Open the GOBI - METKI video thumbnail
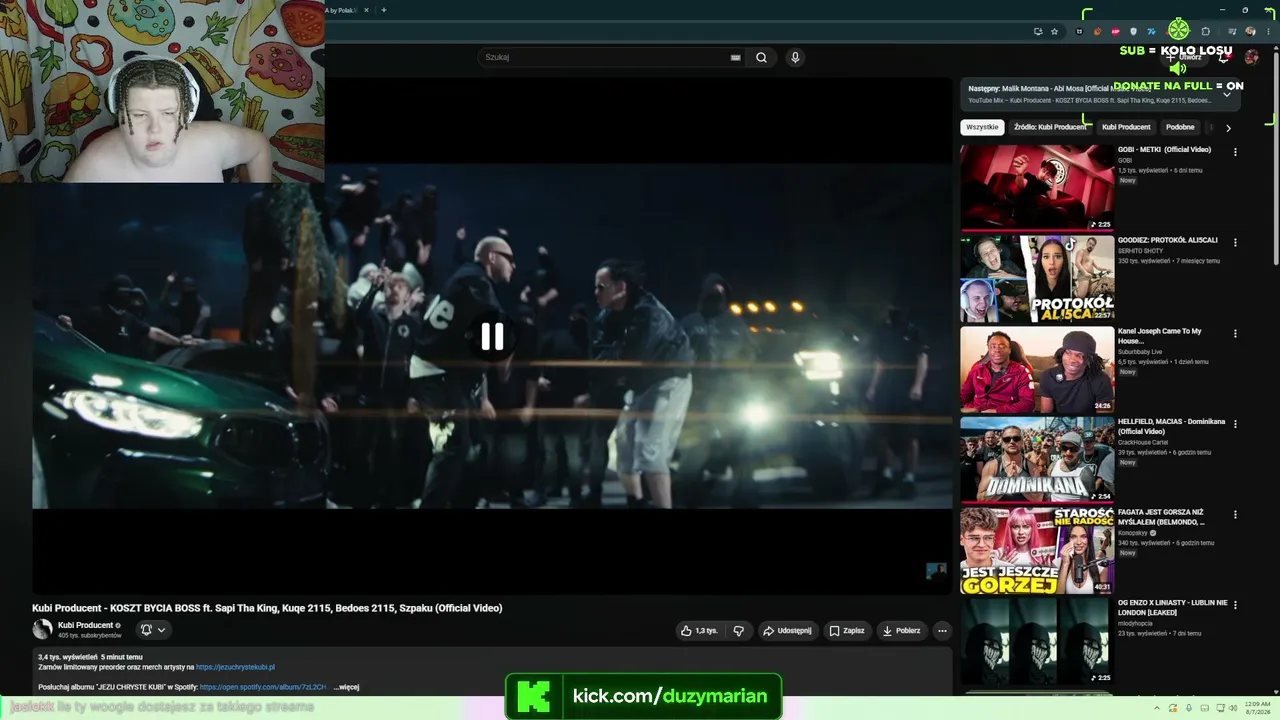The width and height of the screenshot is (1280, 720). point(1037,188)
